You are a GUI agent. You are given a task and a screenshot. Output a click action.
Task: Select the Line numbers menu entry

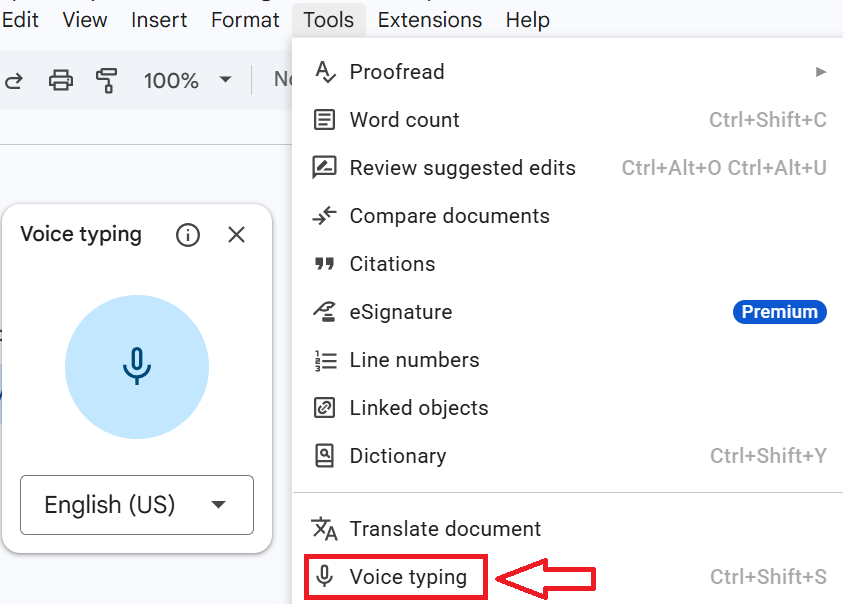click(x=569, y=360)
